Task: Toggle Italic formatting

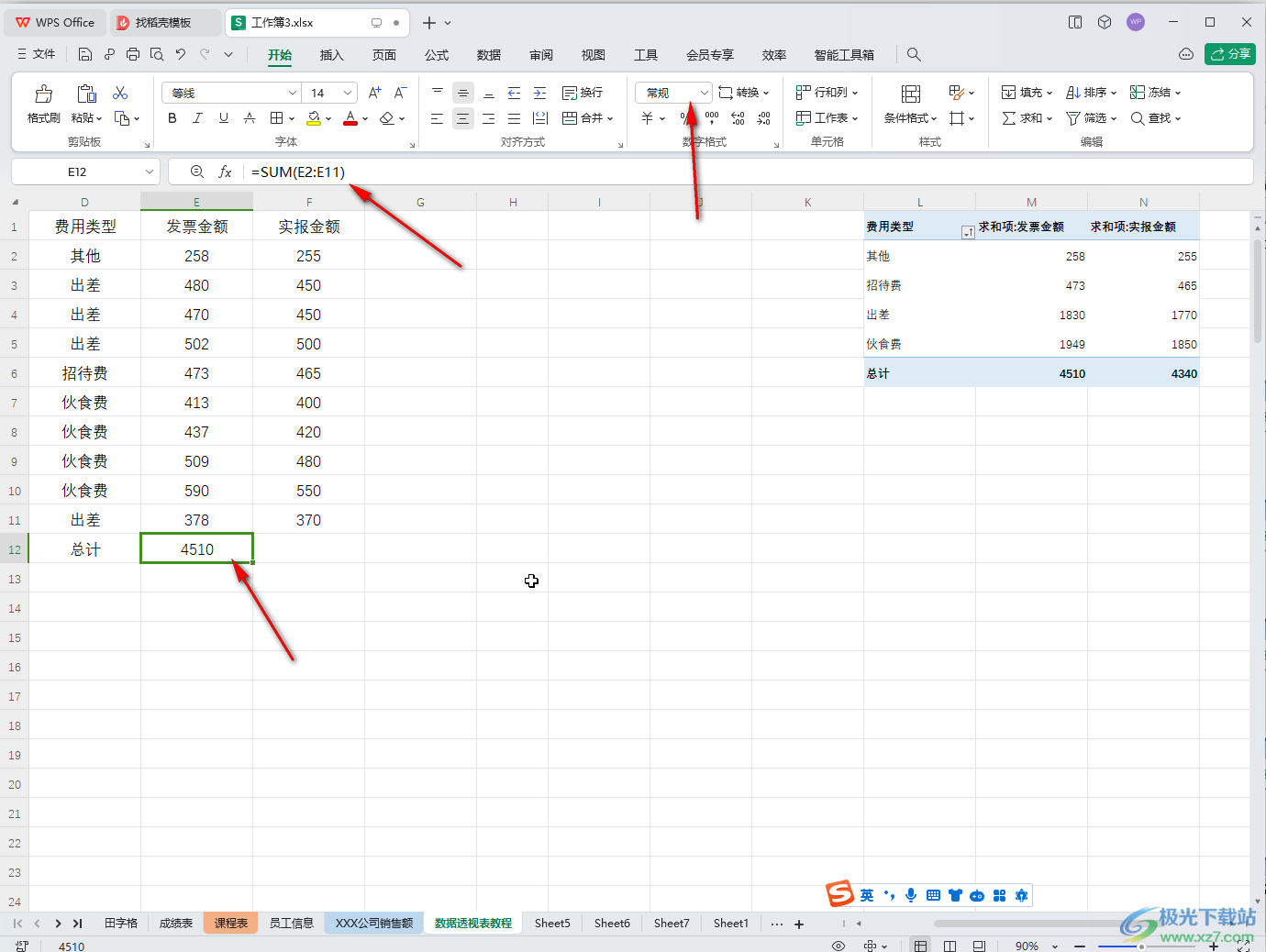Action: [197, 118]
